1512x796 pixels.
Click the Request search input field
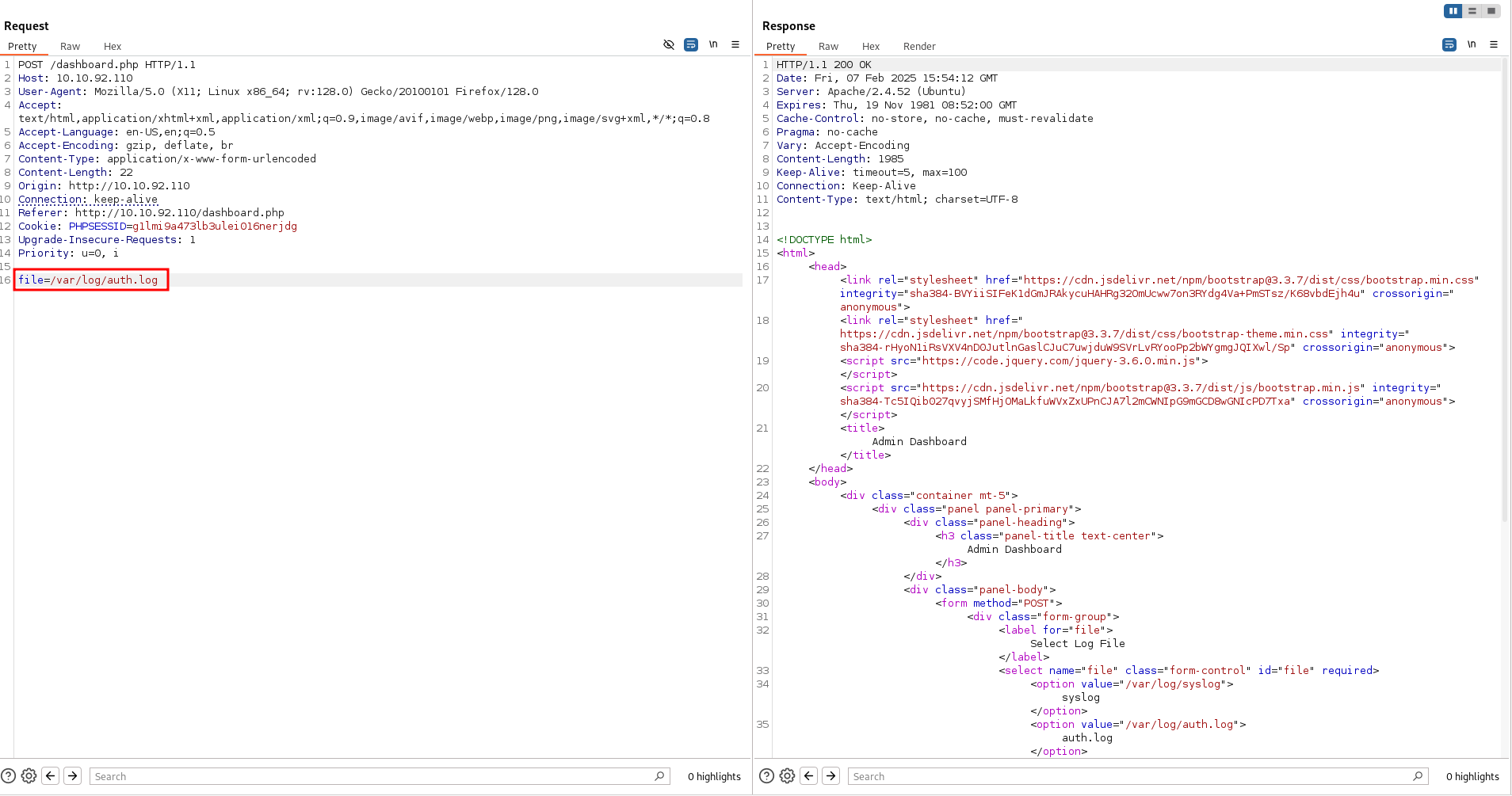(x=372, y=777)
